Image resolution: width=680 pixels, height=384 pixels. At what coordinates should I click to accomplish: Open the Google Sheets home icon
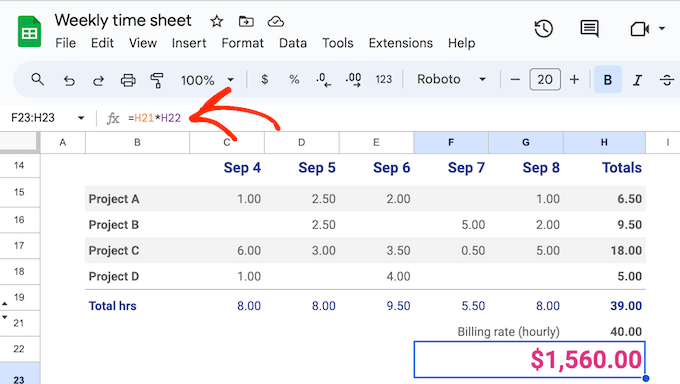click(x=29, y=31)
